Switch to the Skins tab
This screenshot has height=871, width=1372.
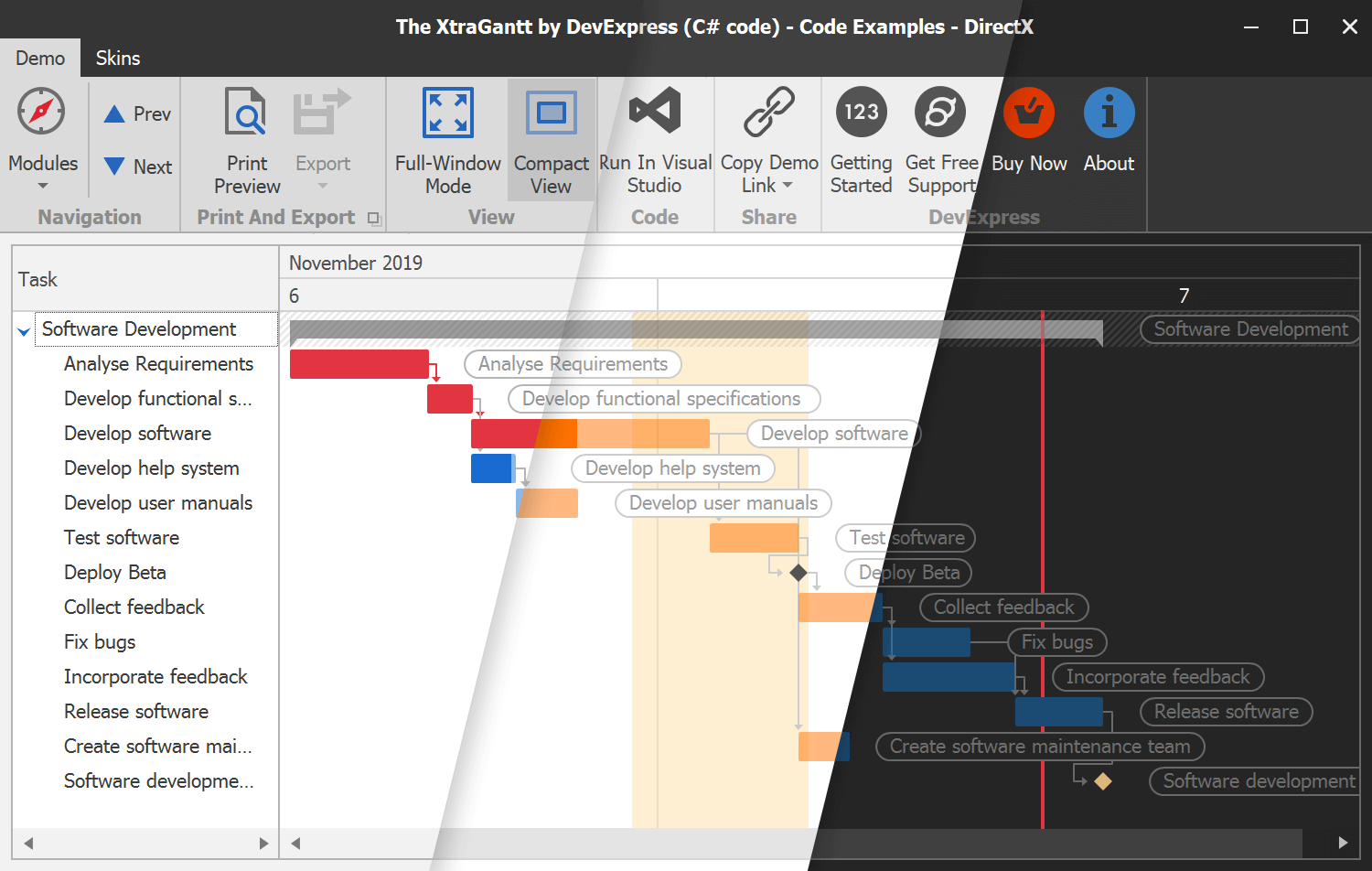pos(117,58)
